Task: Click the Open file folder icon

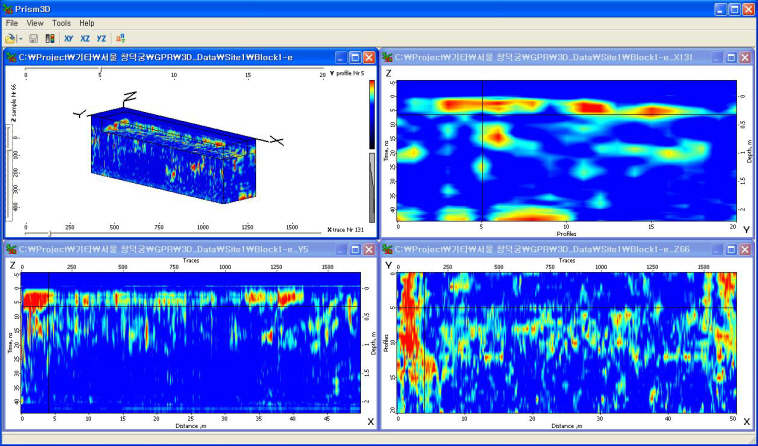Action: [x=10, y=39]
